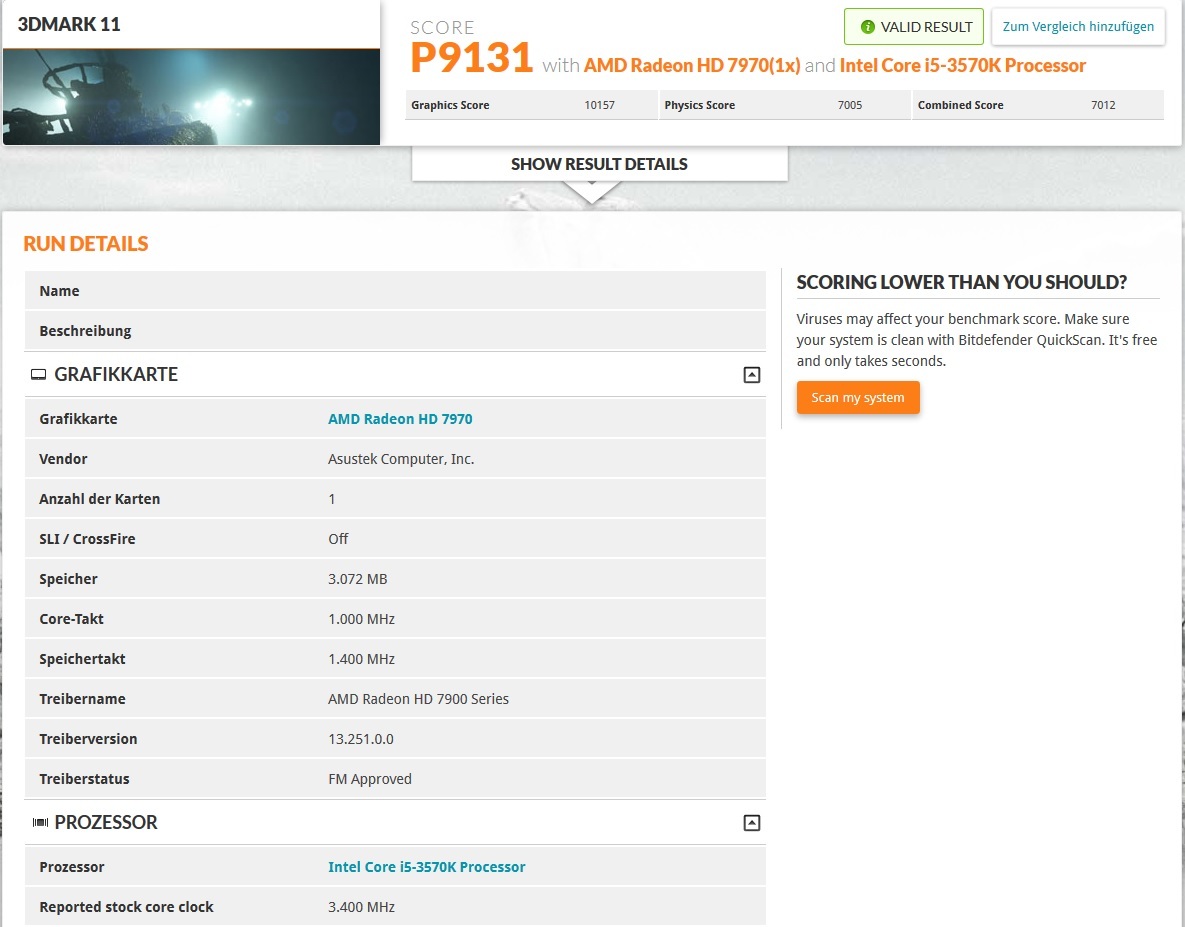The width and height of the screenshot is (1185, 927).
Task: Click the Physics Score value 7005
Action: tap(849, 105)
